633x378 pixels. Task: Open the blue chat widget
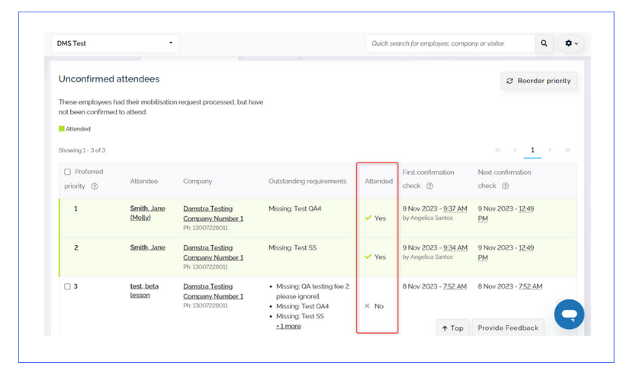pyautogui.click(x=569, y=314)
